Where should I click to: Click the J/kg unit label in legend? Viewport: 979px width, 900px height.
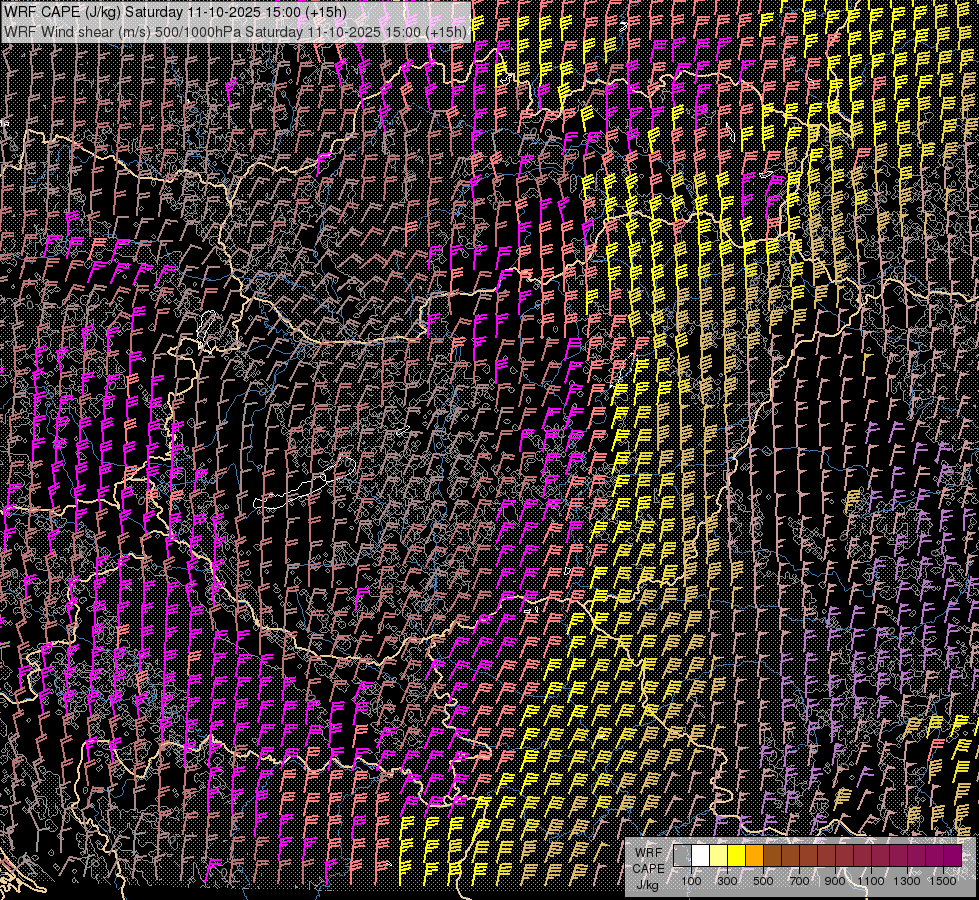point(648,885)
